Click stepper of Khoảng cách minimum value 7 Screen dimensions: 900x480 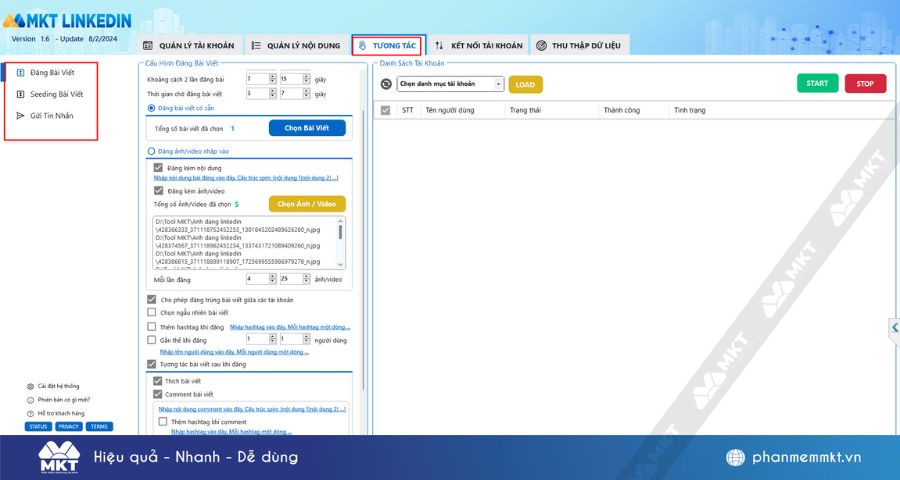point(273,79)
